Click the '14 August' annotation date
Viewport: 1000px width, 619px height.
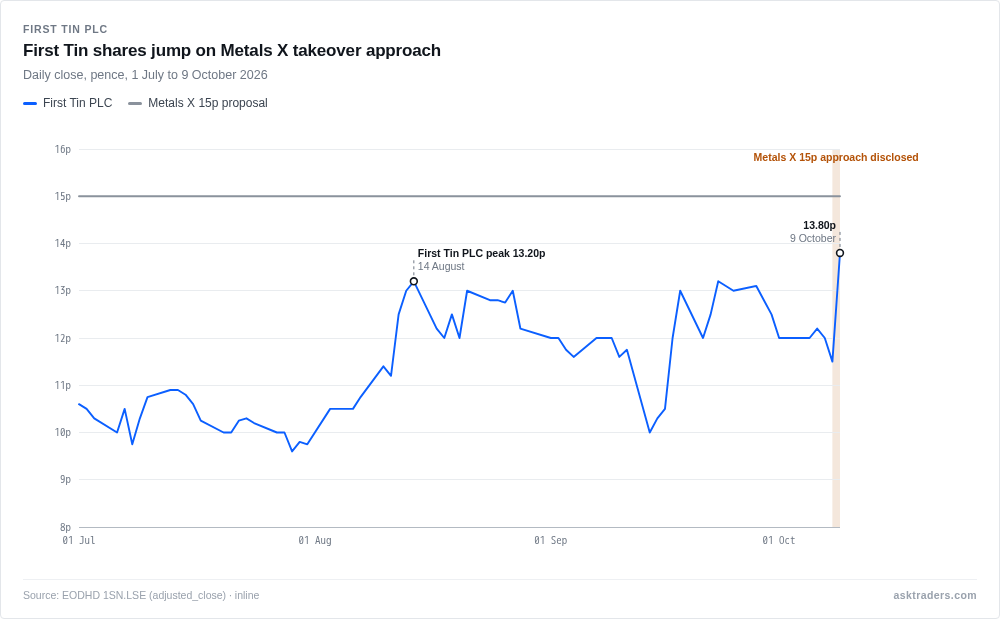[441, 266]
